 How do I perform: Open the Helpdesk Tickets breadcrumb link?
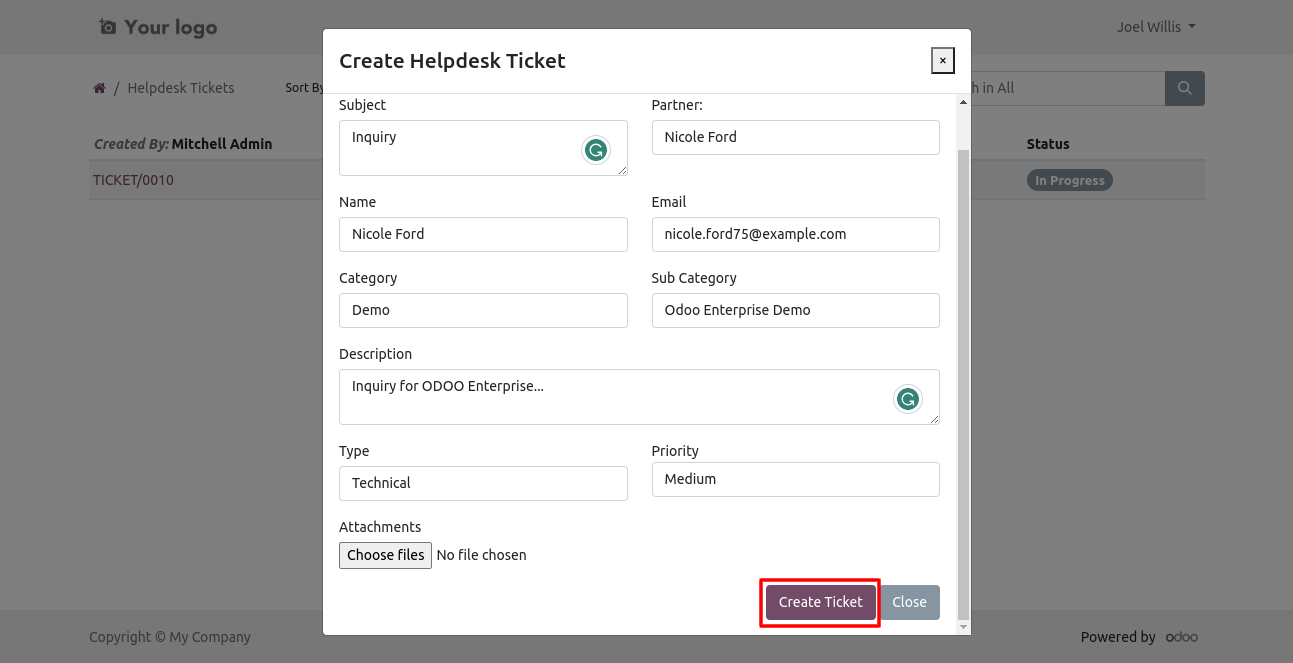(181, 88)
